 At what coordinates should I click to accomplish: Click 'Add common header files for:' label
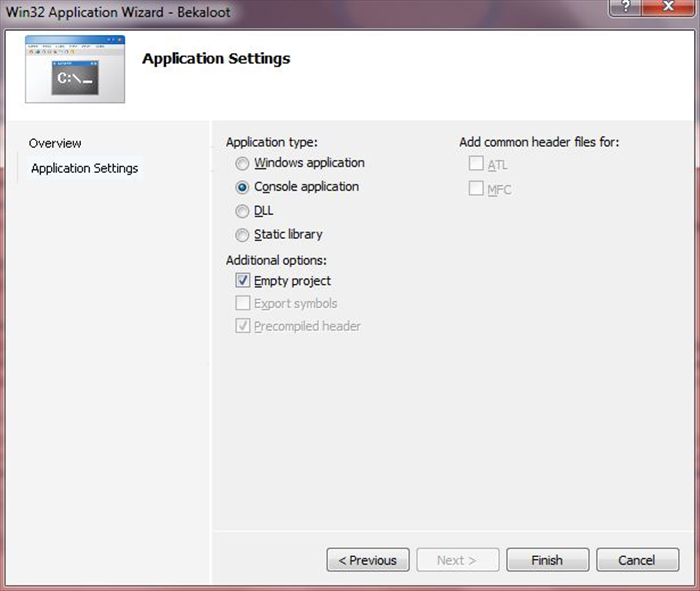click(539, 142)
